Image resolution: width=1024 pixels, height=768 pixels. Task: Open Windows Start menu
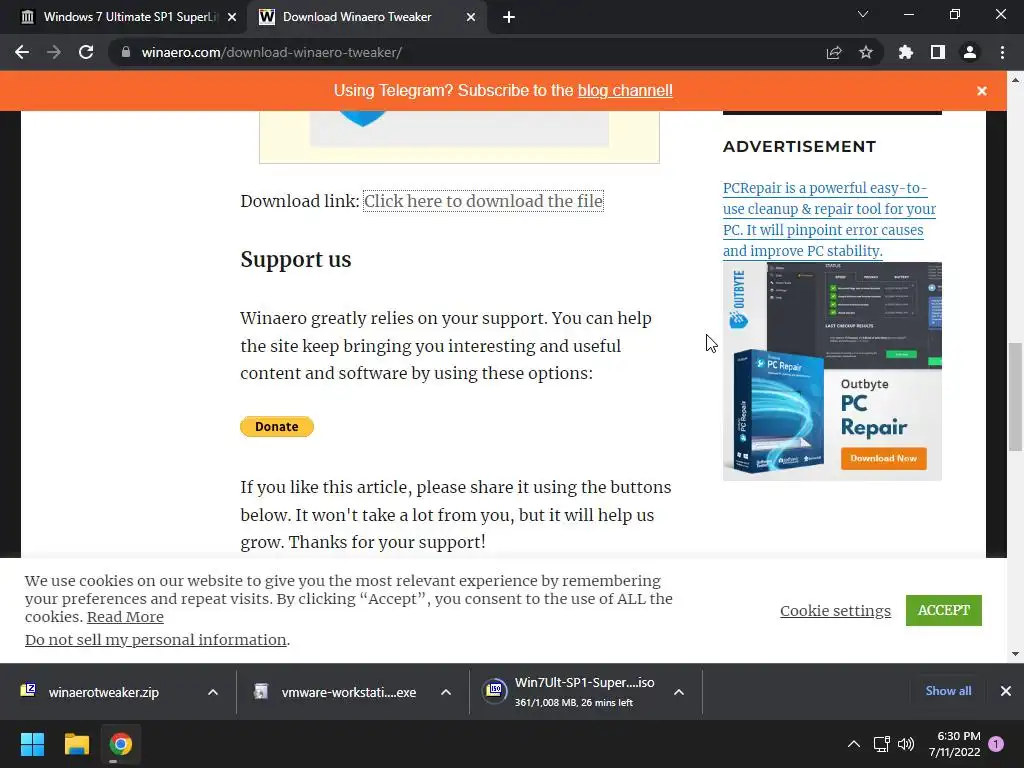click(x=32, y=744)
